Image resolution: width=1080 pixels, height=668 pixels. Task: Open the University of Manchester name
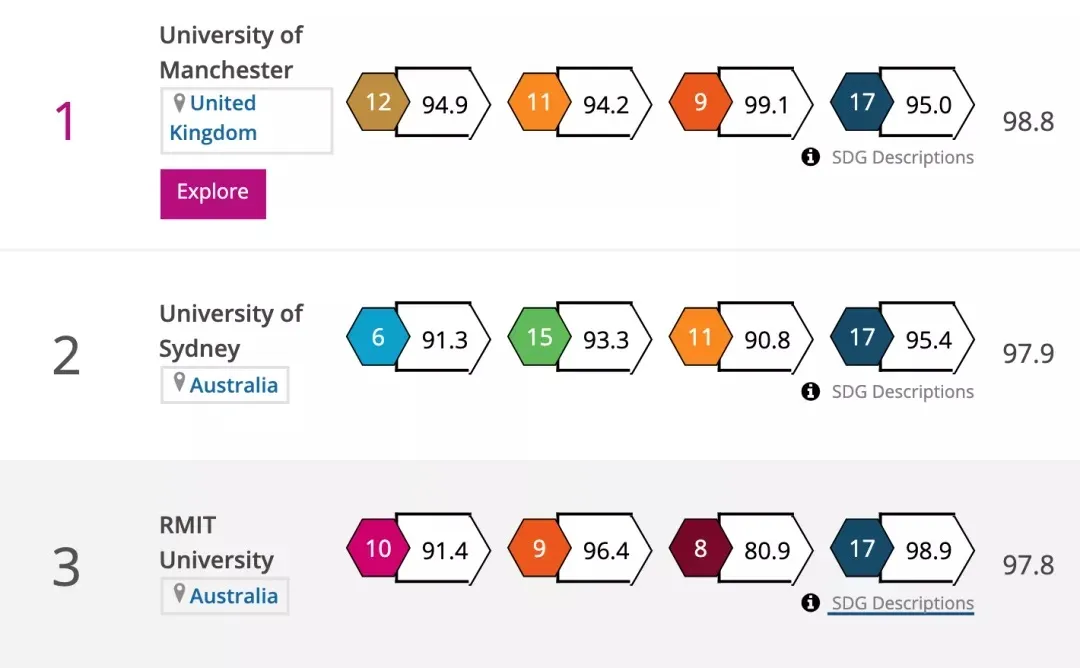click(x=231, y=52)
